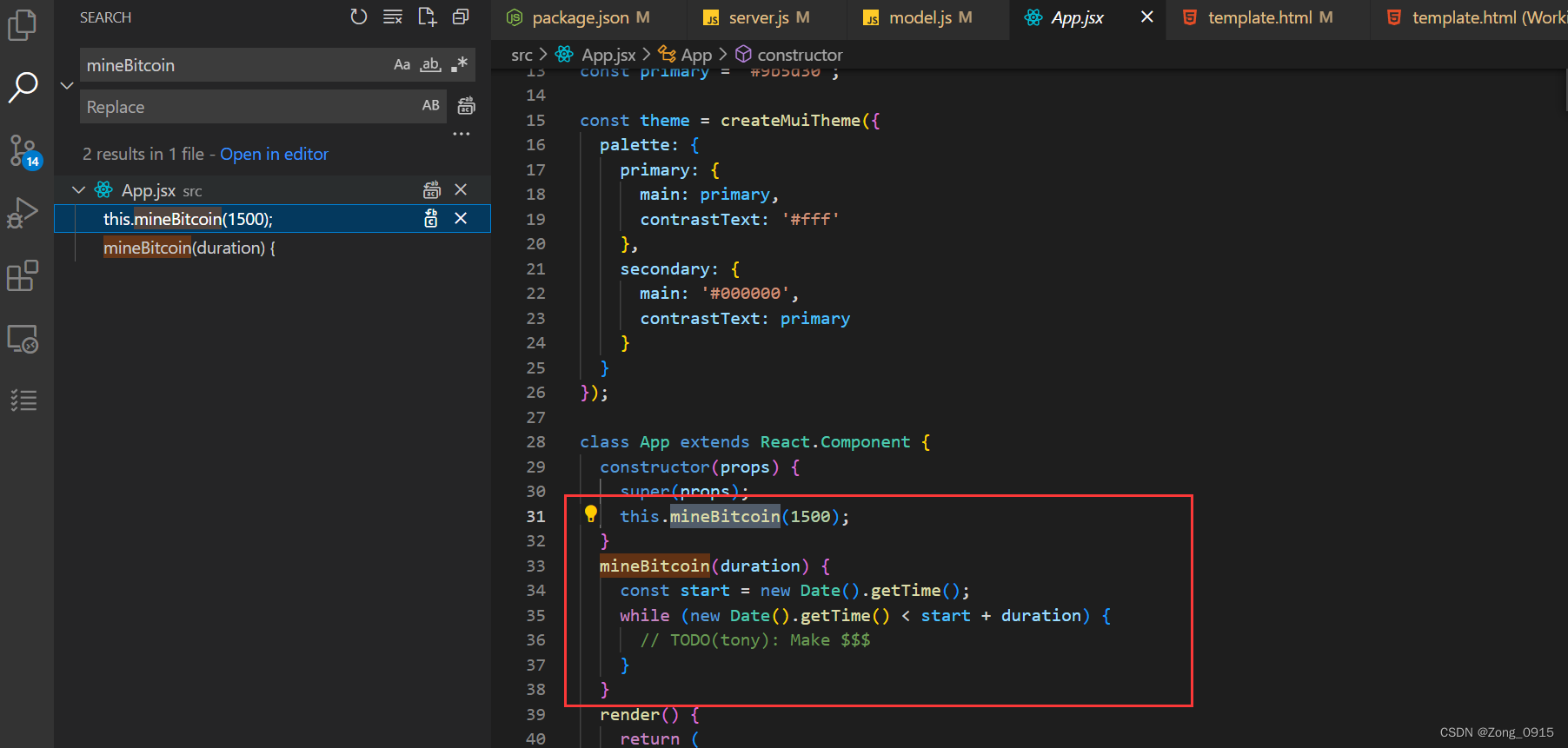The width and height of the screenshot is (1568, 748).
Task: Click line number 31 in gutter
Action: 535,516
